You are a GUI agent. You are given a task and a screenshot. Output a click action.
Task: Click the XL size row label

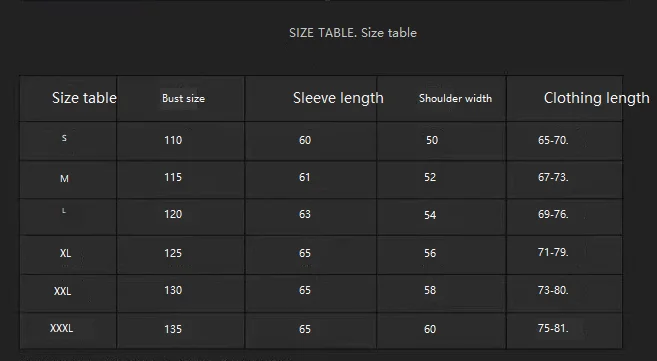point(65,253)
